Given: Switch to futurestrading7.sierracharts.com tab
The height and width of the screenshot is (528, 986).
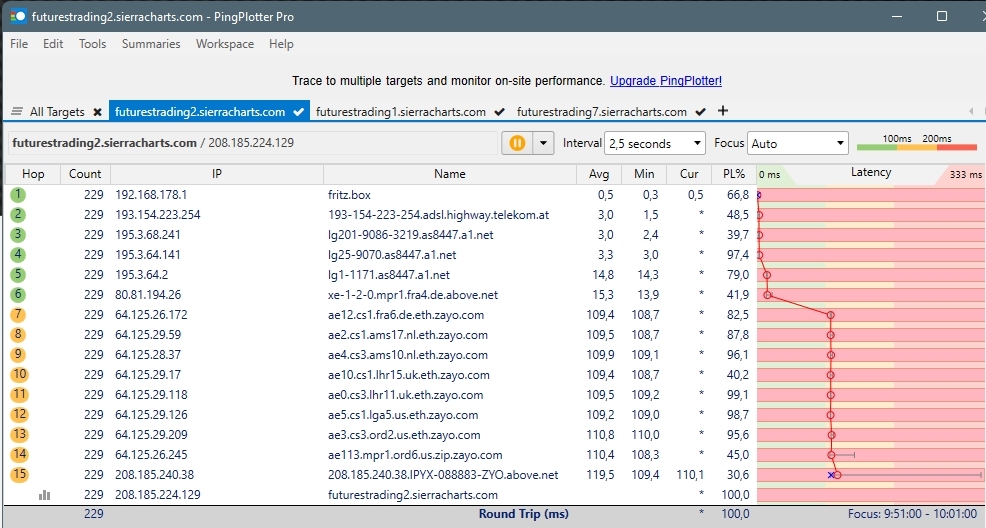Looking at the screenshot, I should point(602,112).
